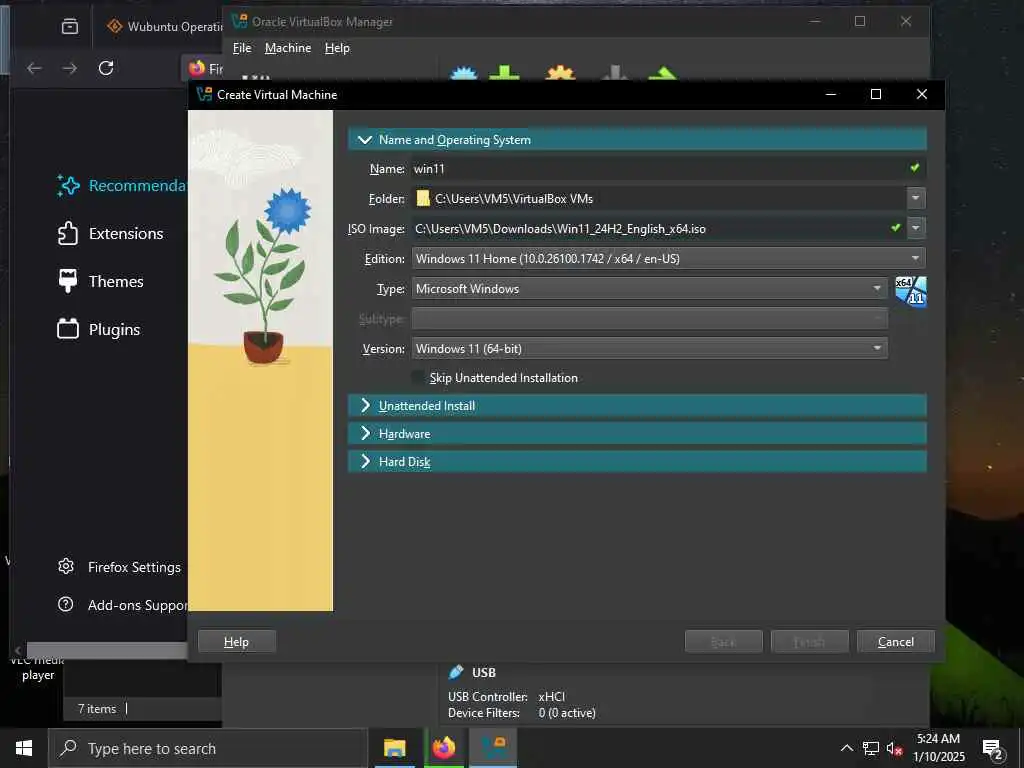This screenshot has height=768, width=1024.
Task: Click the network icon in system tray
Action: point(871,748)
